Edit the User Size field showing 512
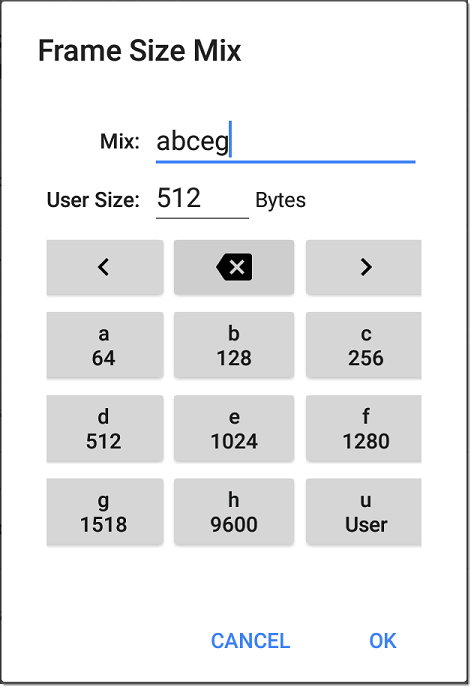 tap(202, 199)
